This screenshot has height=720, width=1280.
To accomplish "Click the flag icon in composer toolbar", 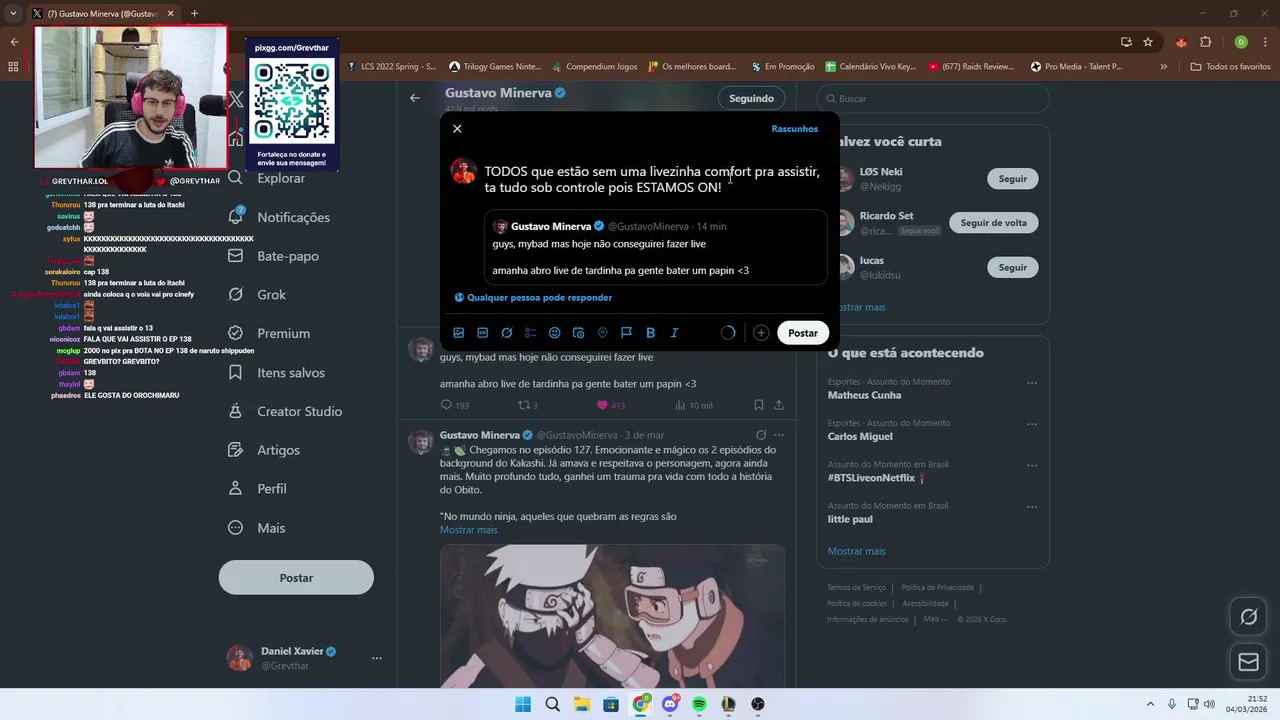I will tap(627, 333).
